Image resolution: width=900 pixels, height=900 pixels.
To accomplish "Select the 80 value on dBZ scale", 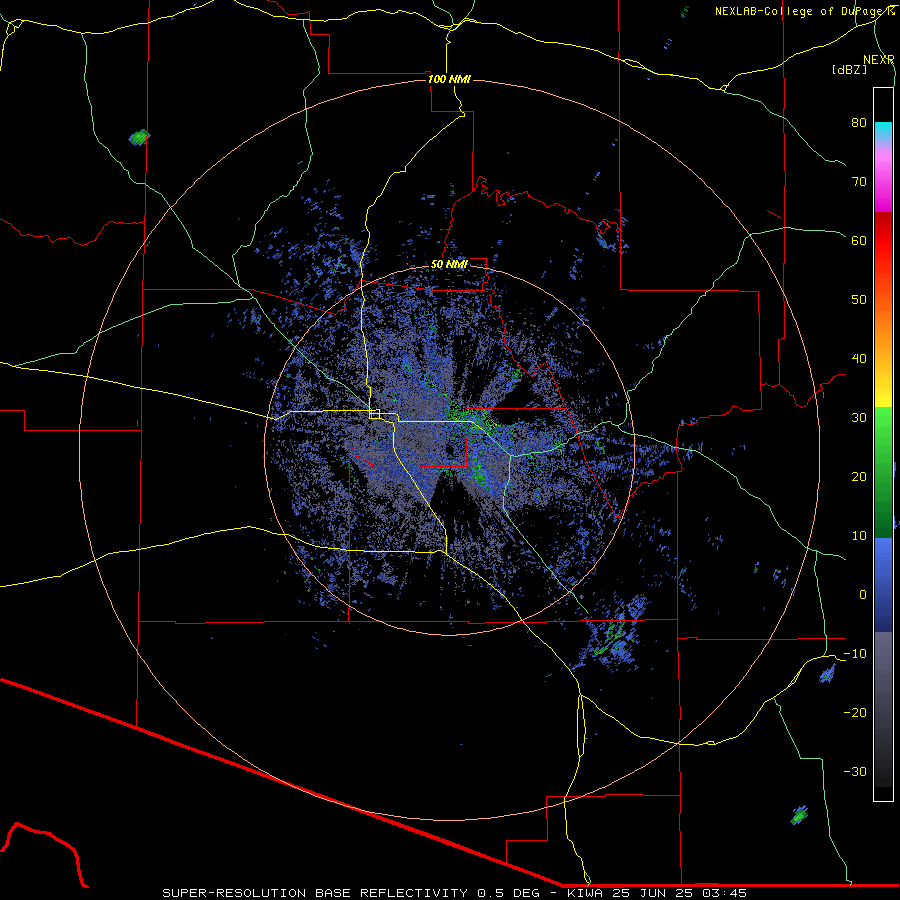I will click(x=859, y=123).
